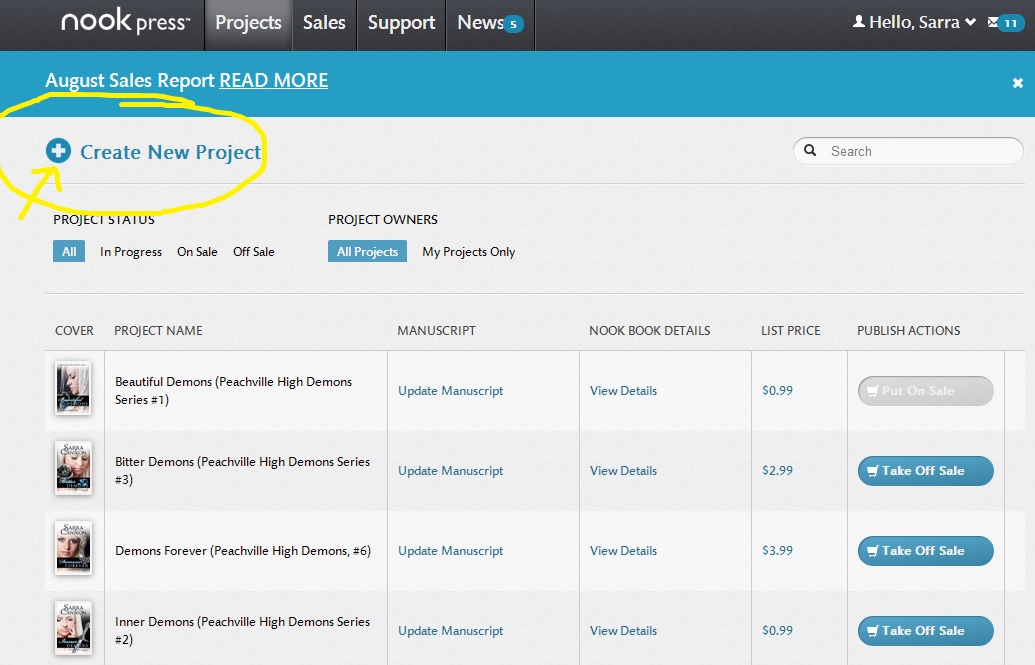Click the News badge showing 5
This screenshot has width=1035, height=665.
point(514,24)
